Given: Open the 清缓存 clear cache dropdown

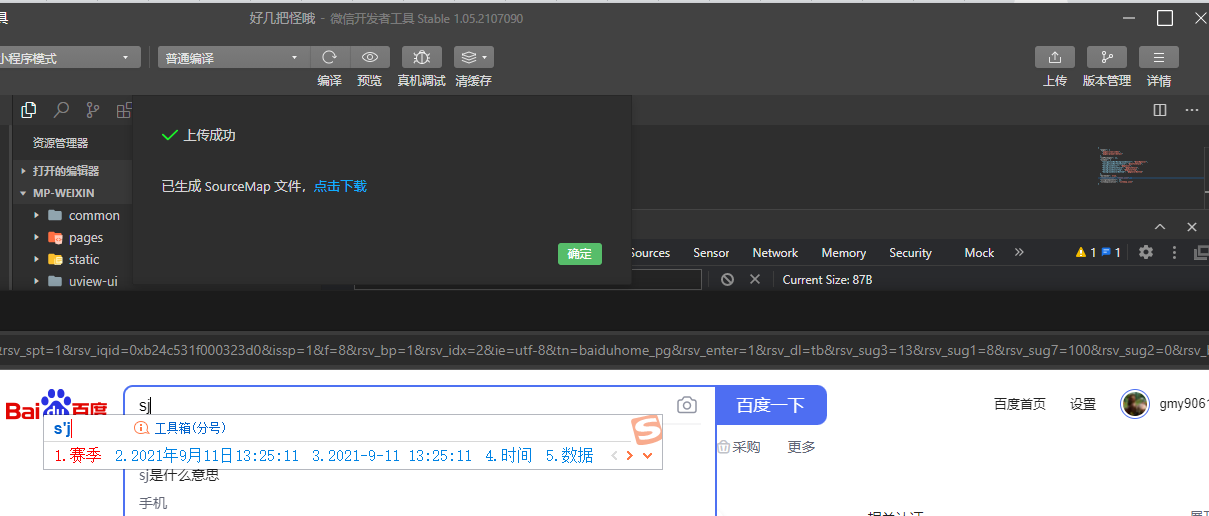Looking at the screenshot, I should click(473, 57).
